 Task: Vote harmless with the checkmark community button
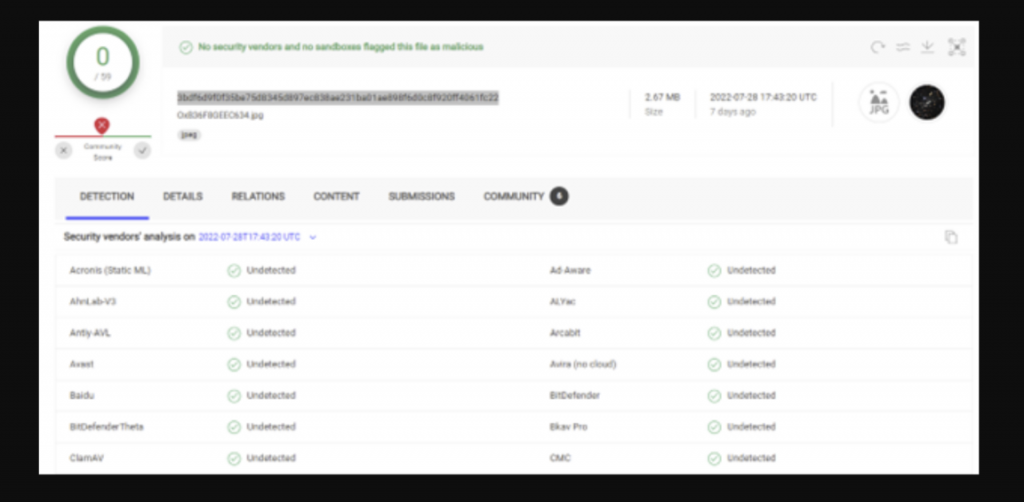142,150
